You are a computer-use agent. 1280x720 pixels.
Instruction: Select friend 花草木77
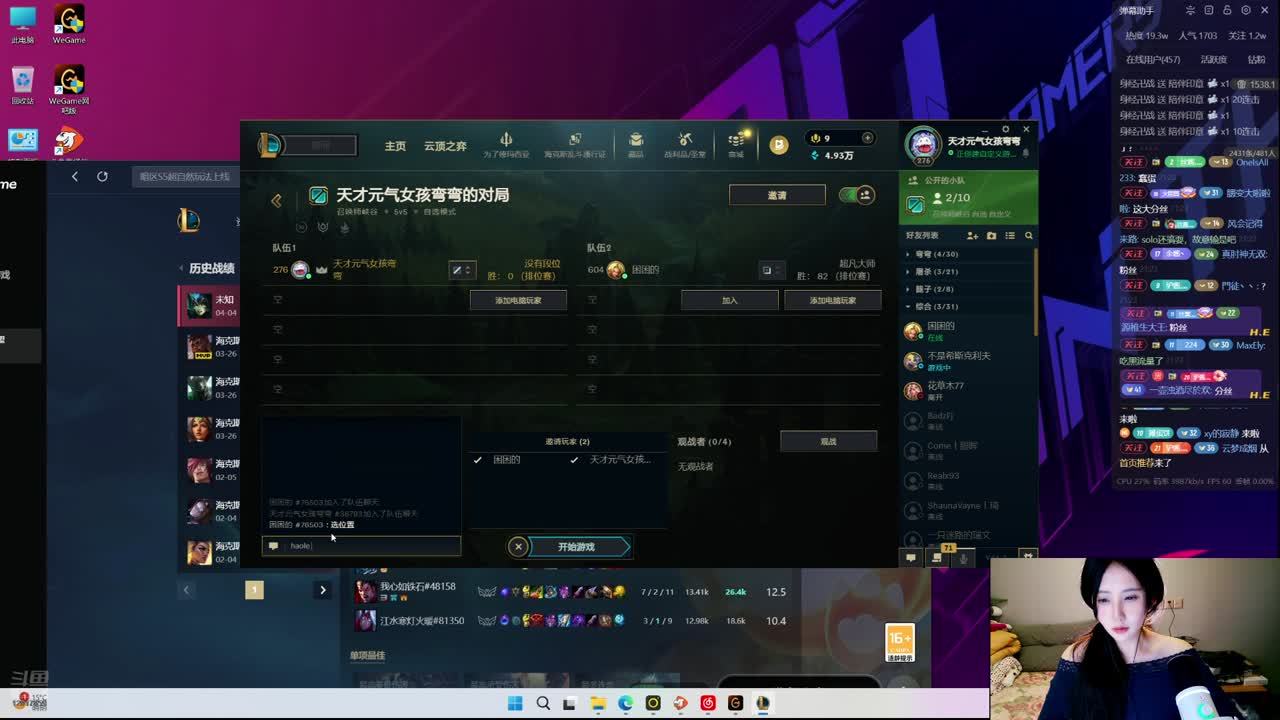967,390
